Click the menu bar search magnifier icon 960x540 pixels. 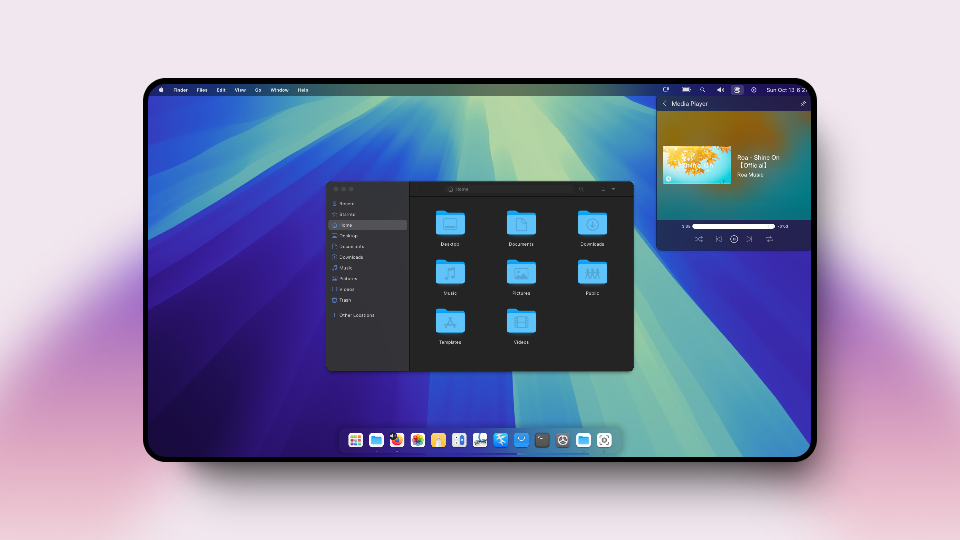(703, 90)
